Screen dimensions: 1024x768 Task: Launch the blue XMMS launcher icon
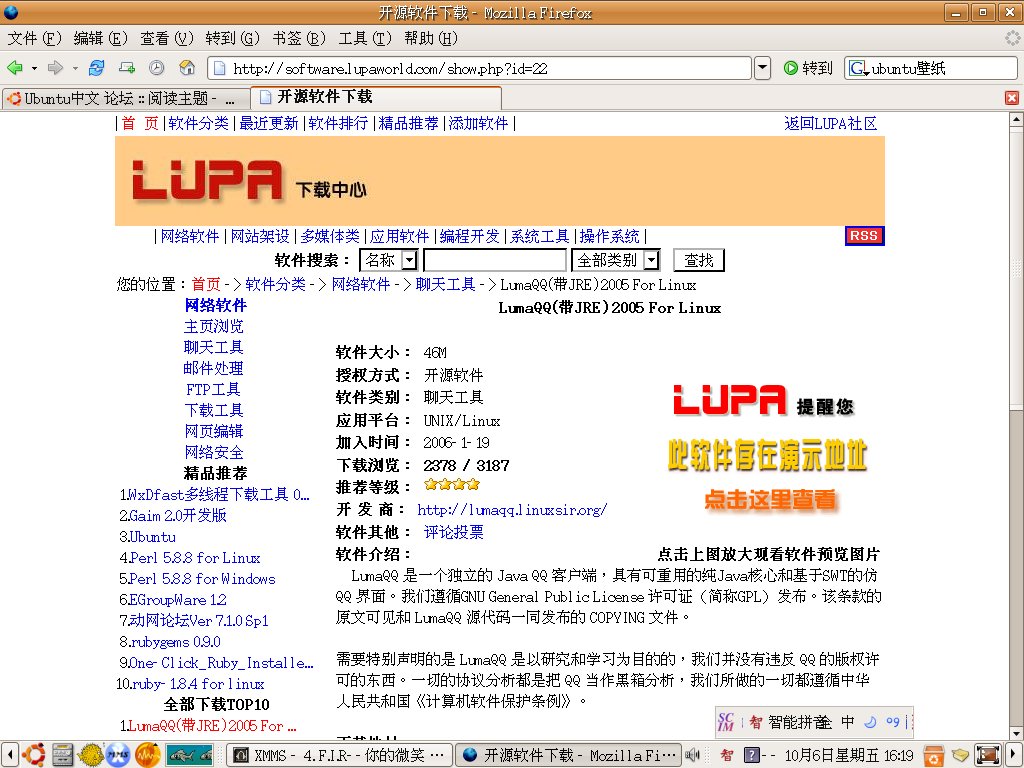(118, 755)
